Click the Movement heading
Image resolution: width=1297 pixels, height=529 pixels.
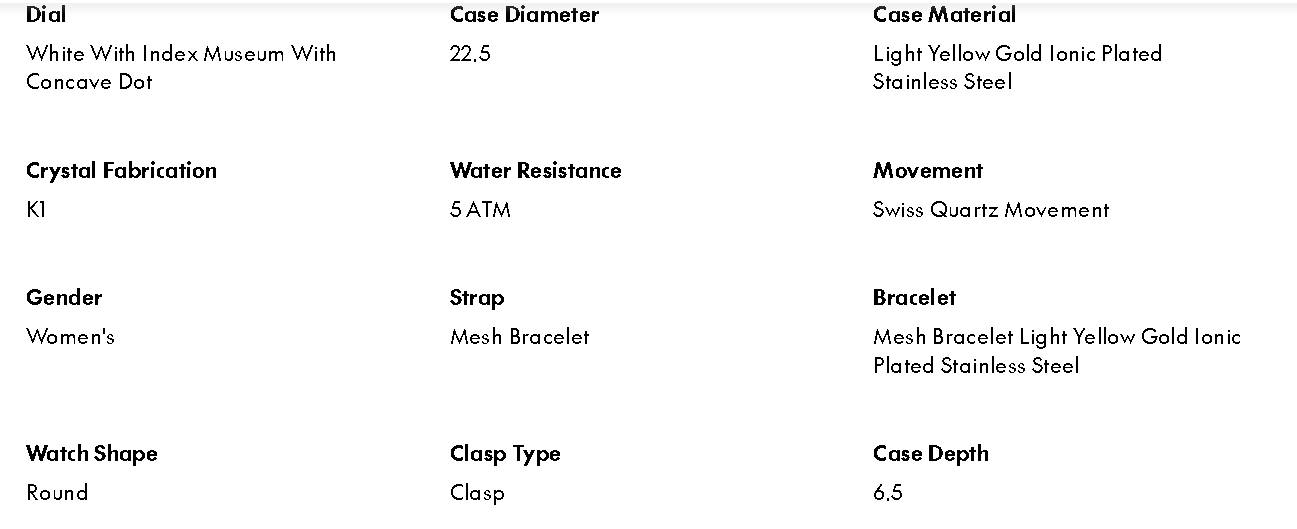pyautogui.click(x=928, y=171)
